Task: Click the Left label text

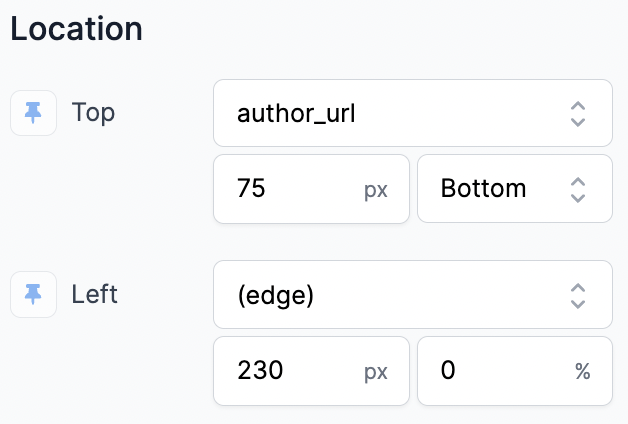Action: pos(95,294)
